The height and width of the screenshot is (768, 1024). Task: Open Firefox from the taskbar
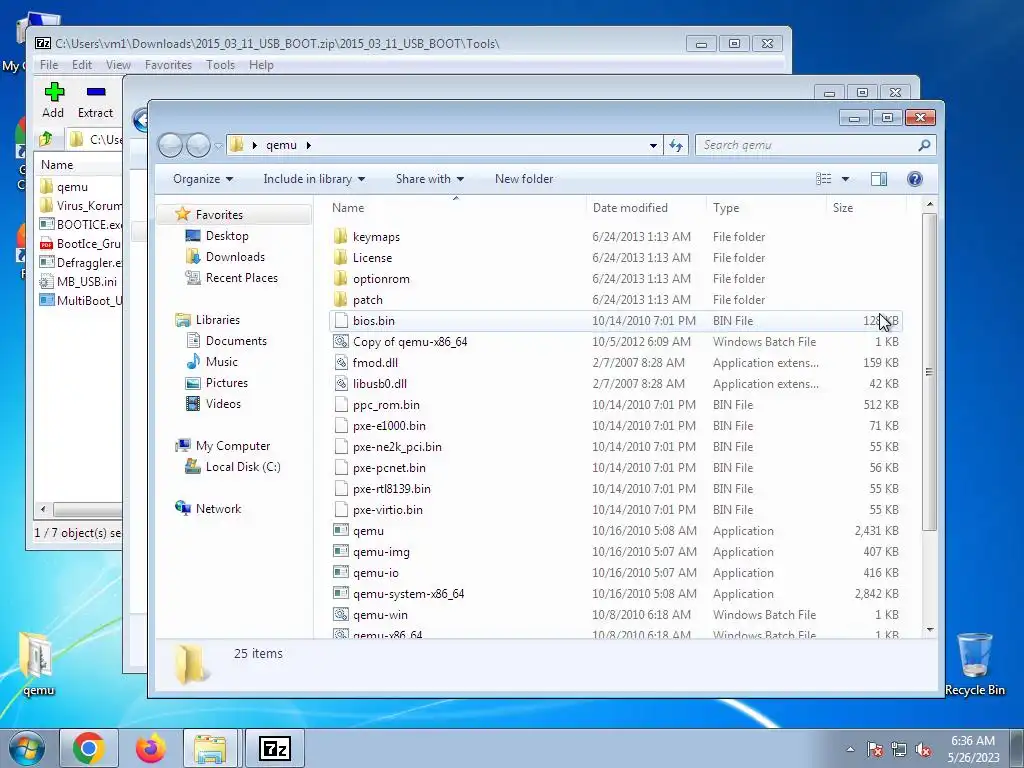pos(151,748)
